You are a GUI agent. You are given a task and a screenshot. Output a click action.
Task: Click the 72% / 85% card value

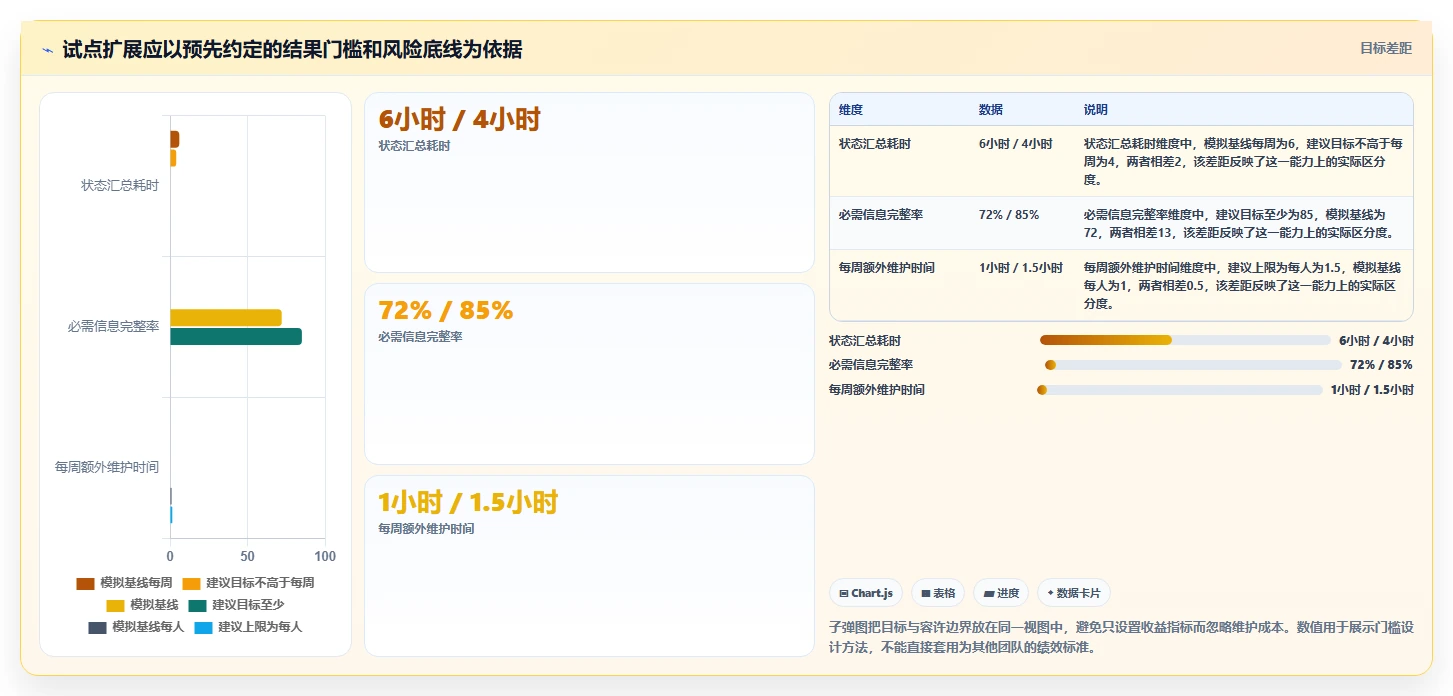pyautogui.click(x=445, y=311)
